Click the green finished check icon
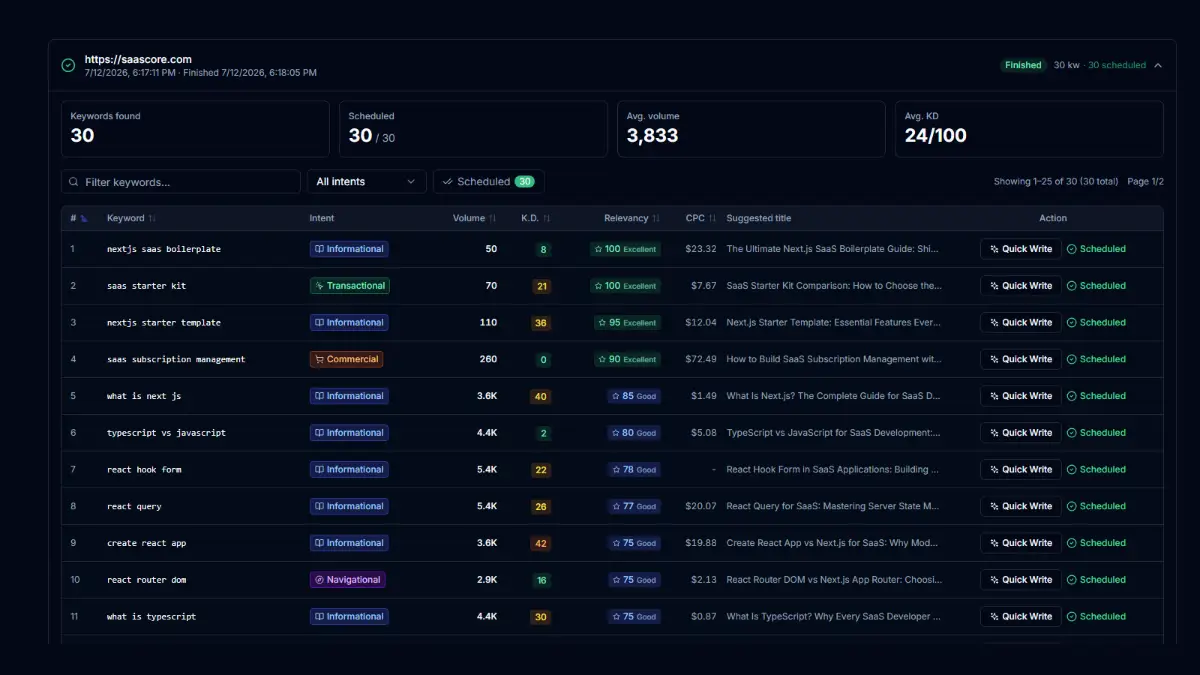 pos(68,65)
